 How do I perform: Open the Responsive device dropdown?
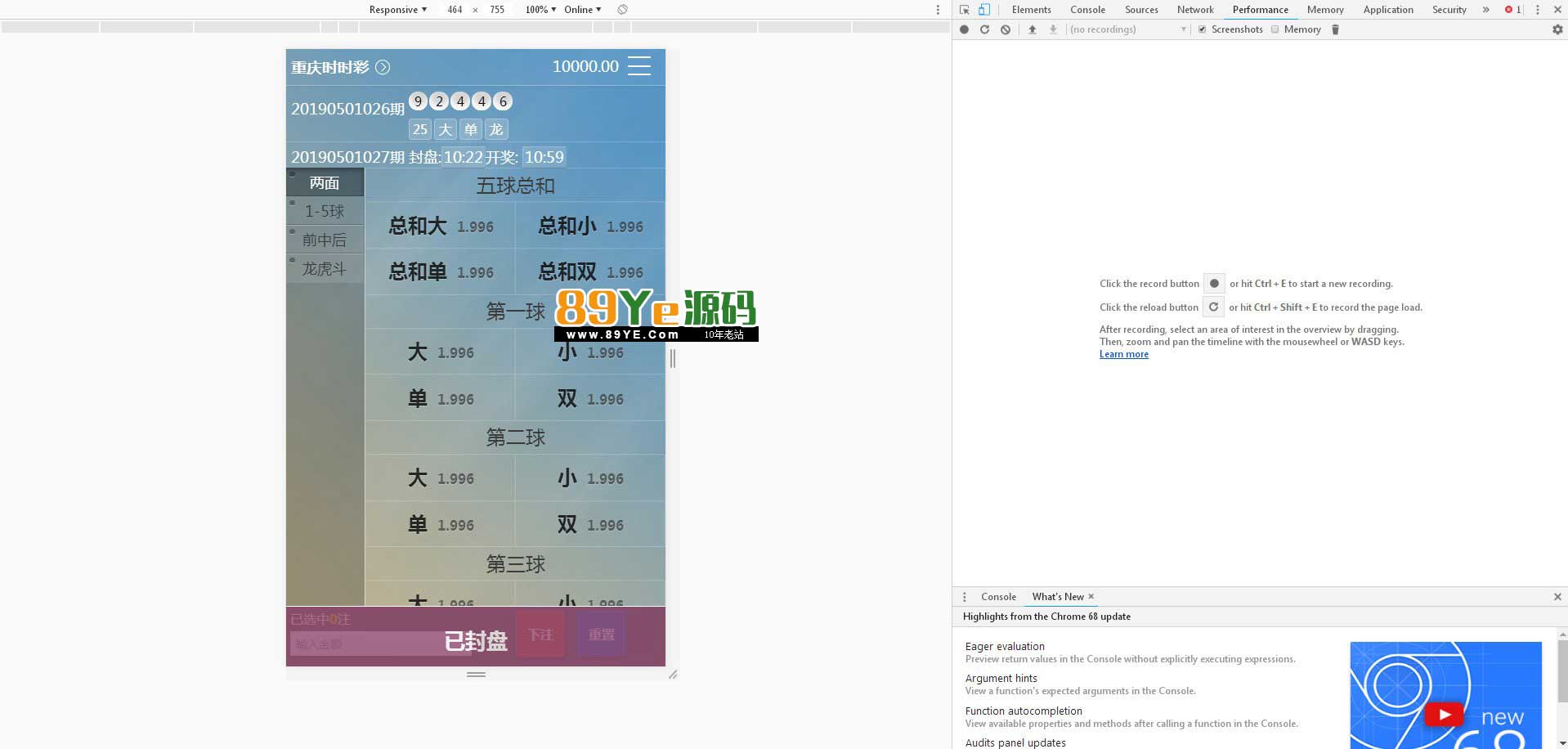coord(397,10)
